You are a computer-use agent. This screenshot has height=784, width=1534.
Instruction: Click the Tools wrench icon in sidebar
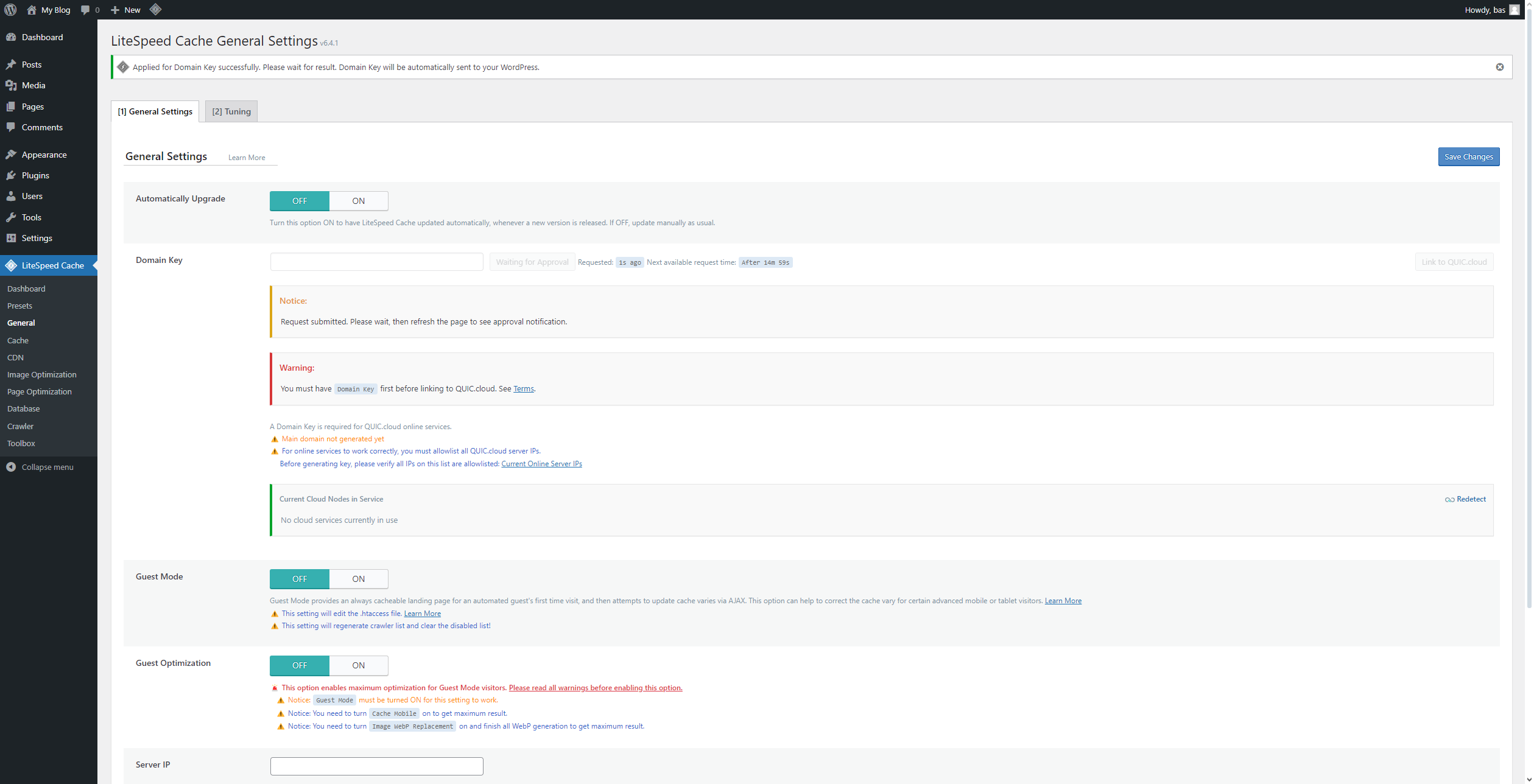point(11,217)
